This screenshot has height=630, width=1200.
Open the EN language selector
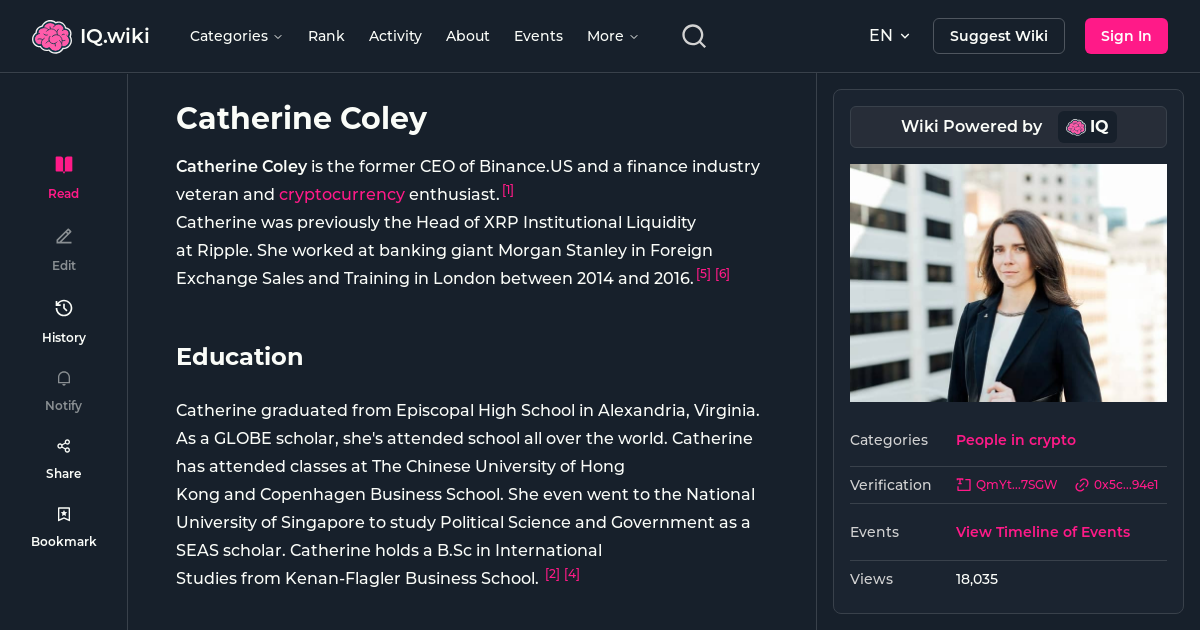tap(888, 35)
